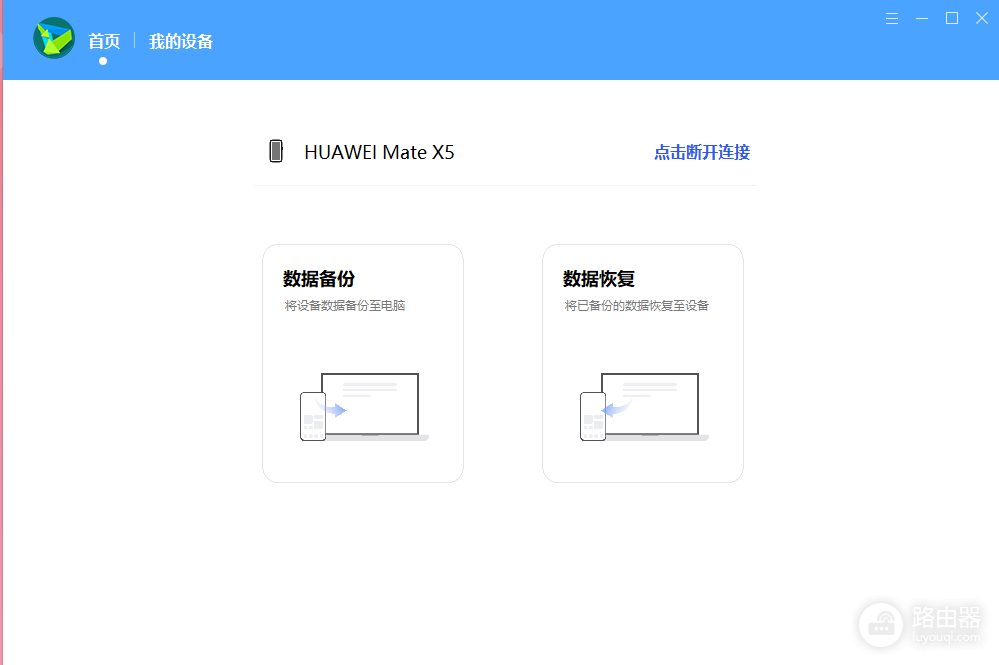Select the HUAWEI Mate X5 device name
Viewport: 999px width, 665px height.
tap(379, 152)
